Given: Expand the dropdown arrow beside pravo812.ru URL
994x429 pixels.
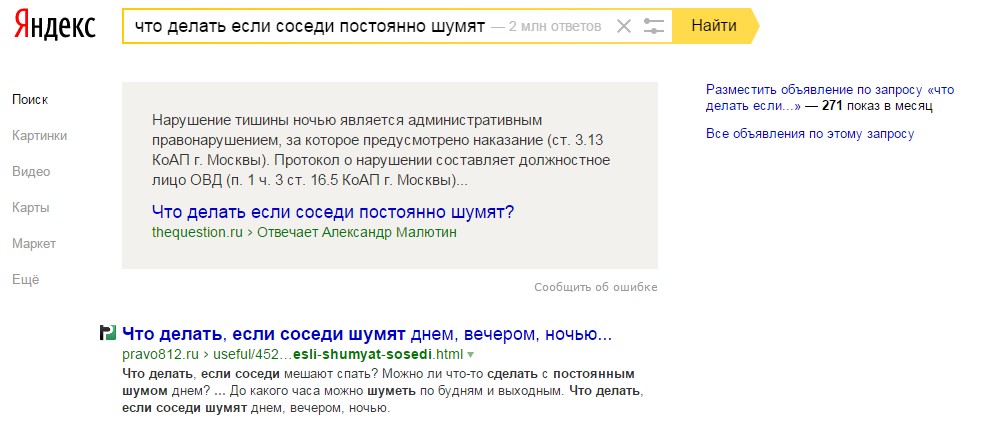Looking at the screenshot, I should click(471, 354).
